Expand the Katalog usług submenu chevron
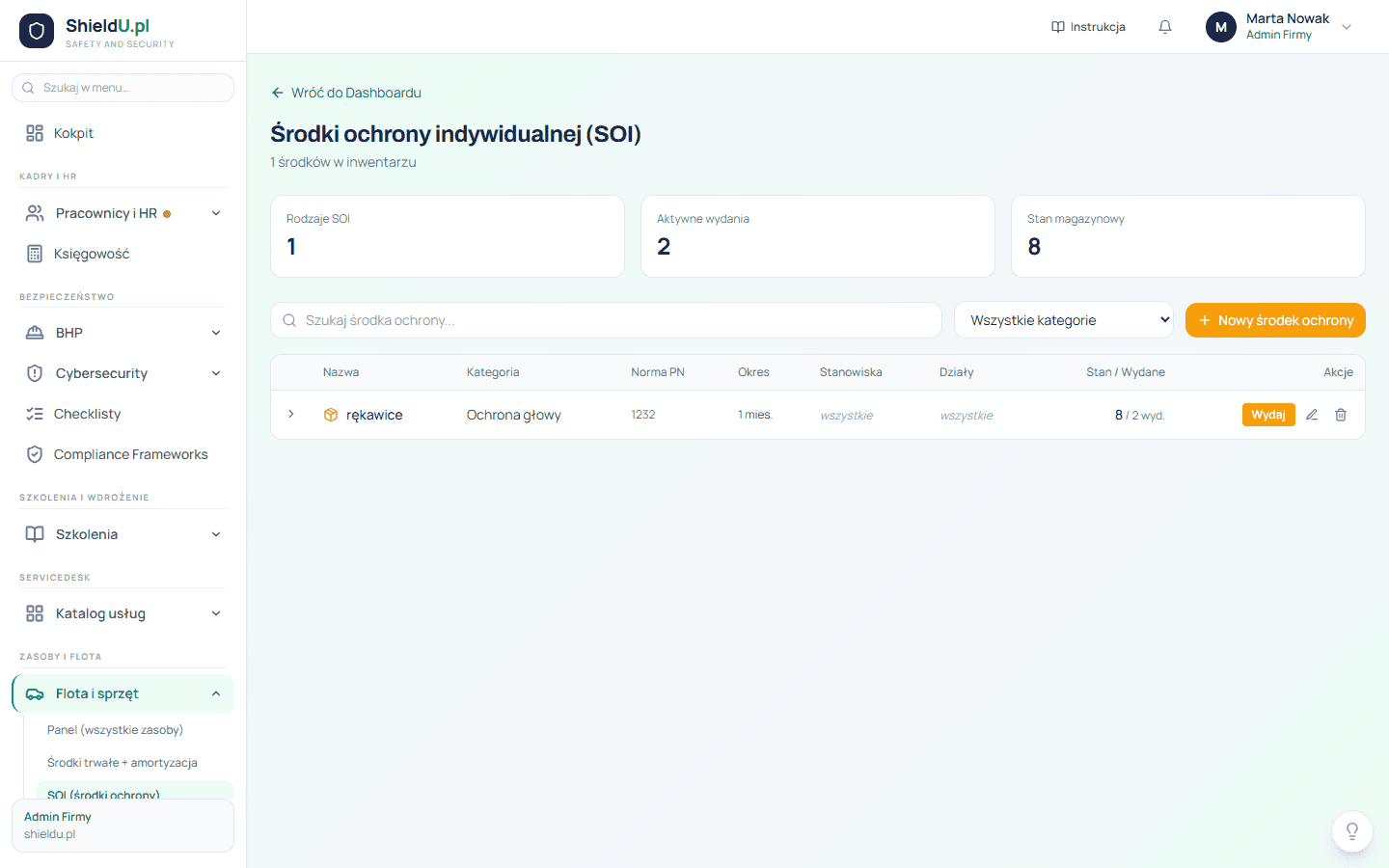 [216, 613]
